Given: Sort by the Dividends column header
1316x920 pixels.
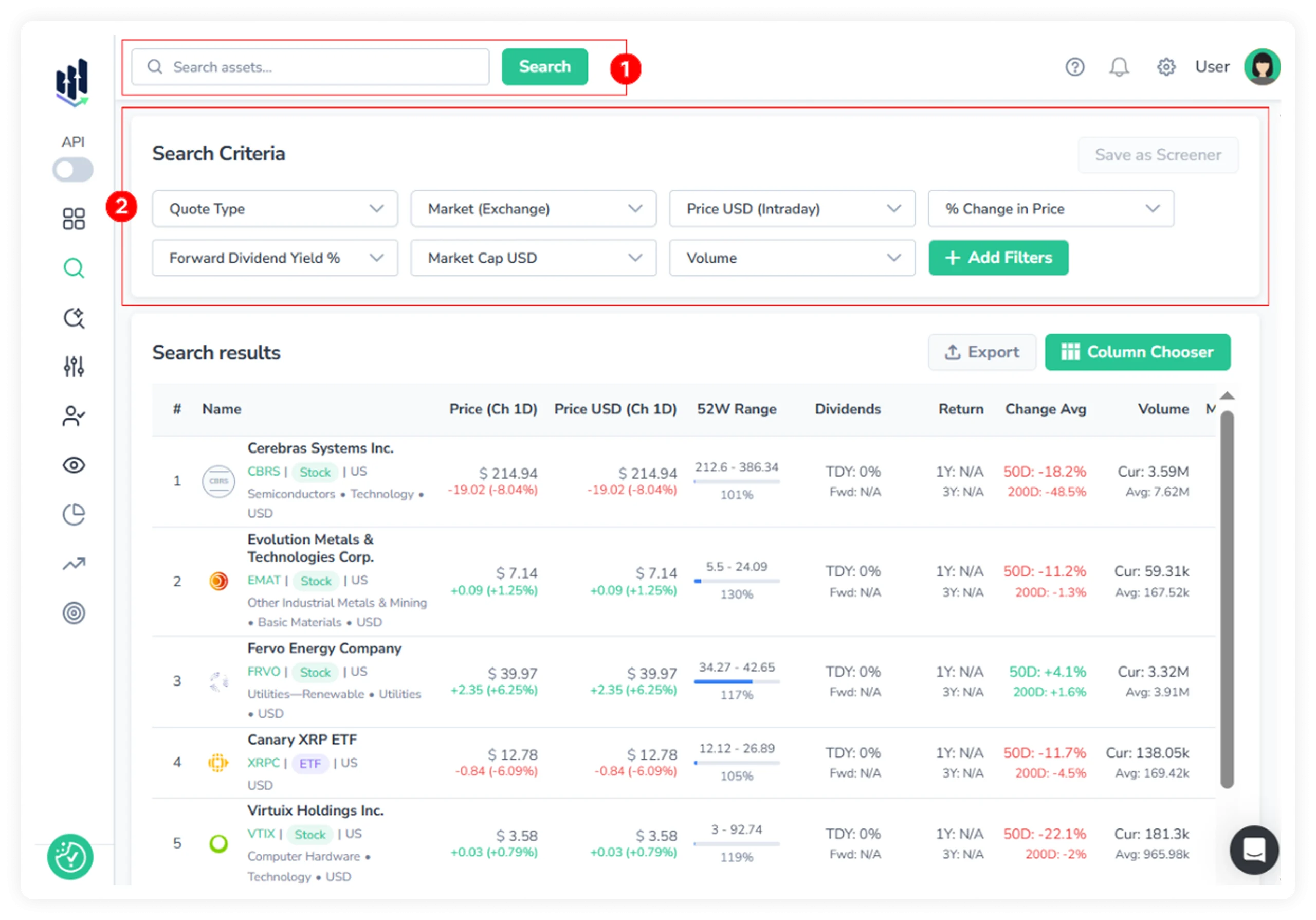Looking at the screenshot, I should (x=848, y=409).
